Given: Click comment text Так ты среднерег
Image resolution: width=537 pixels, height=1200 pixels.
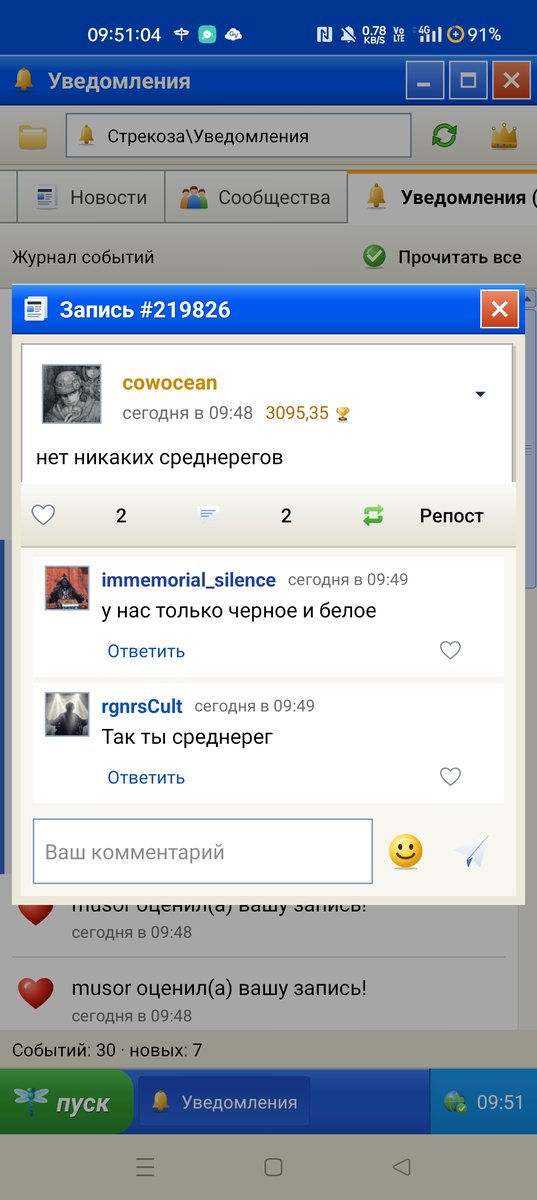Looking at the screenshot, I should (188, 738).
